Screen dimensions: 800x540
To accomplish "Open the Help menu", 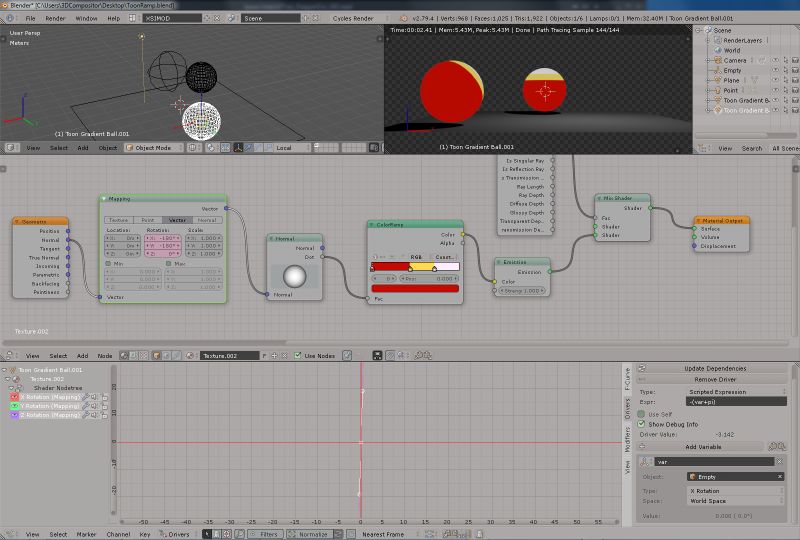I will click(x=113, y=18).
